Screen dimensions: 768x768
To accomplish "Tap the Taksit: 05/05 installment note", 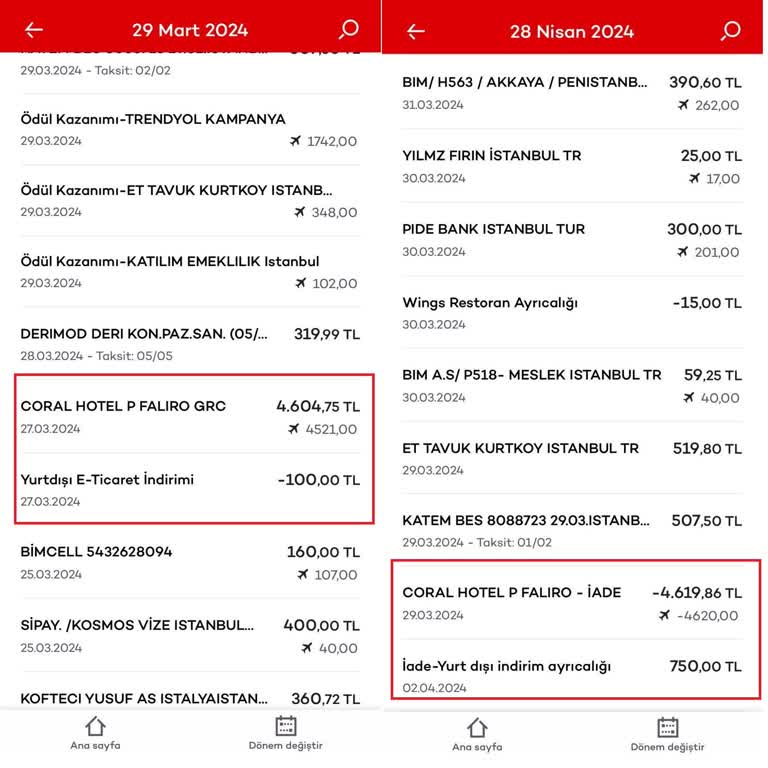I will 134,356.
